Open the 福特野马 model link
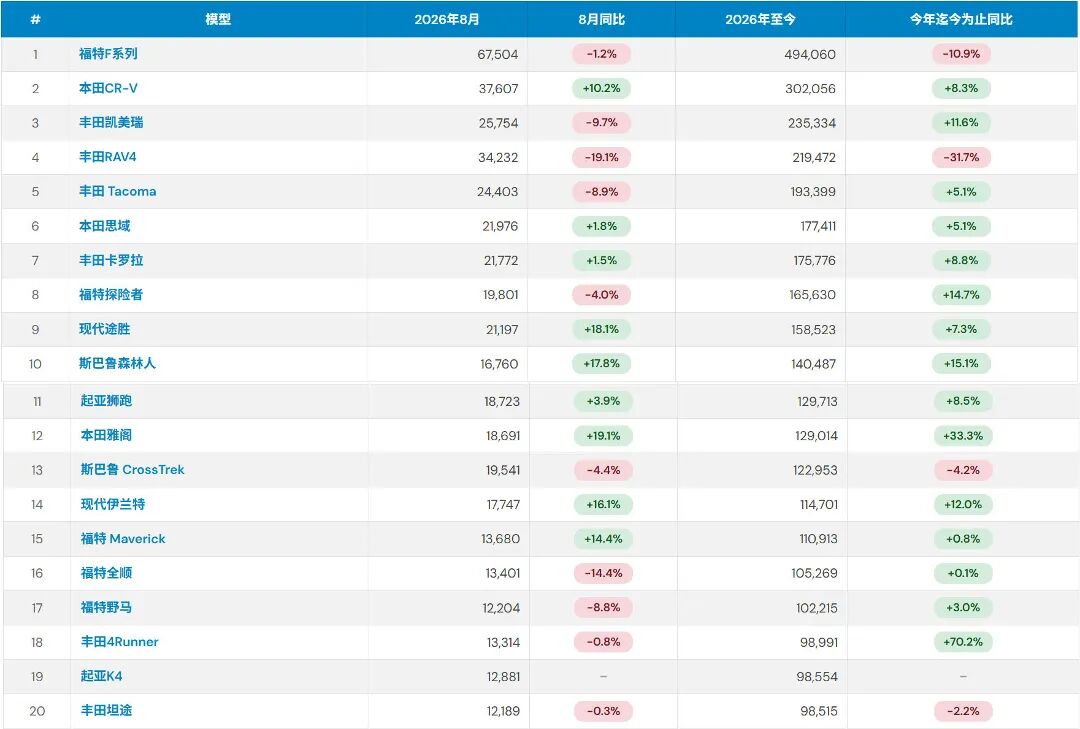Image resolution: width=1080 pixels, height=729 pixels. (x=106, y=608)
